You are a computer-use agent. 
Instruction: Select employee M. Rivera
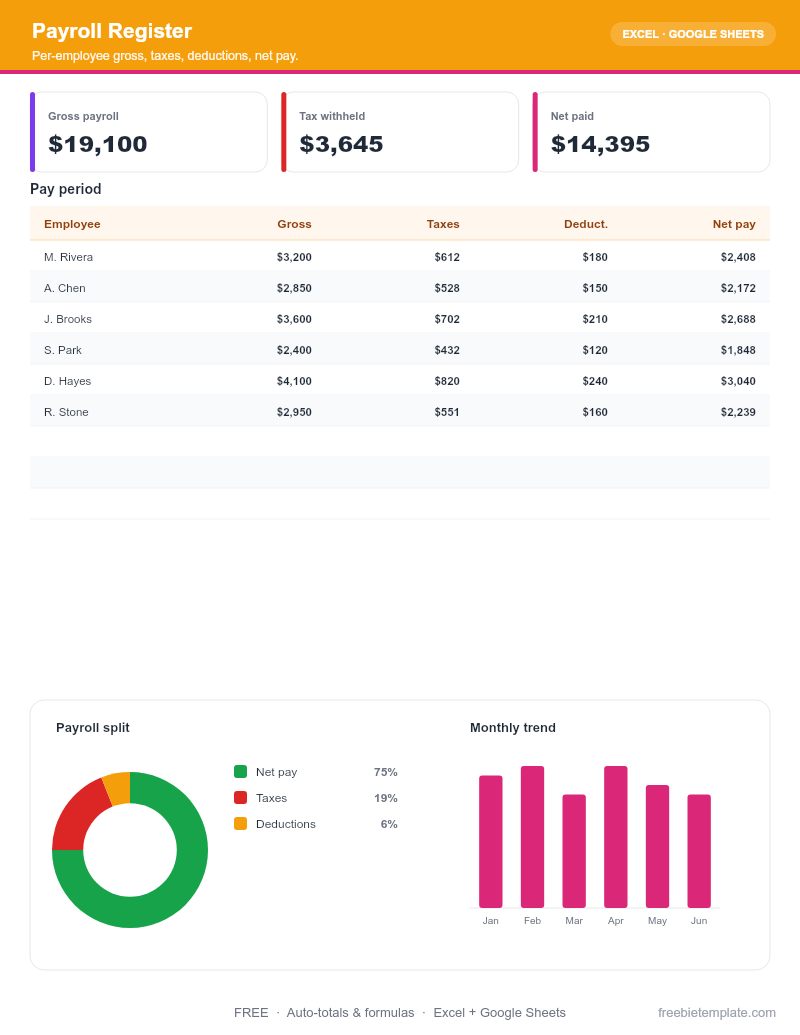point(69,257)
